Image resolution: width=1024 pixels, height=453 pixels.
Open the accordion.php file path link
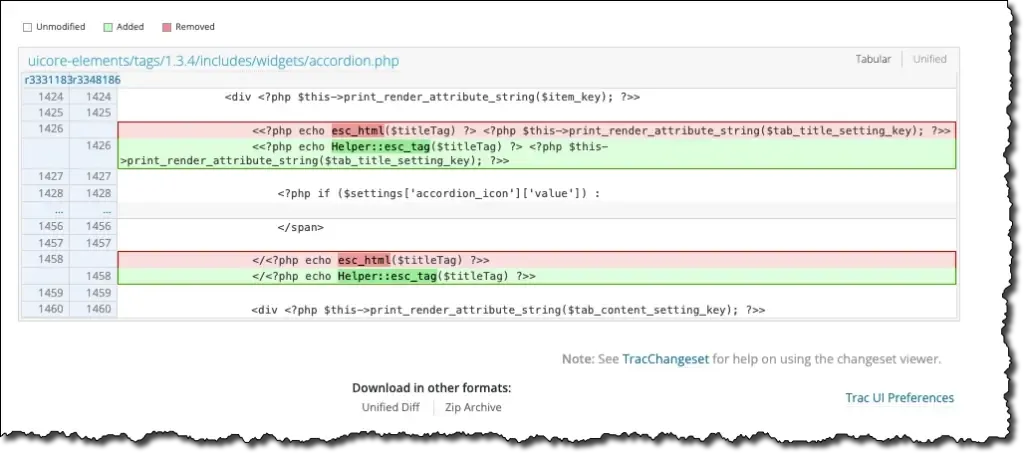213,61
